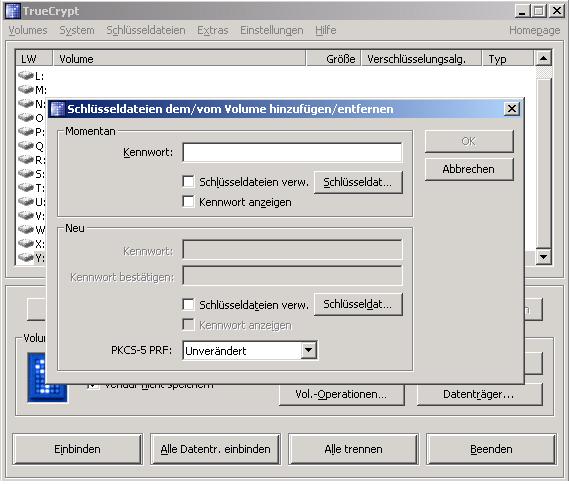Click Alle Datentr. einbinden button

[x=216, y=449]
